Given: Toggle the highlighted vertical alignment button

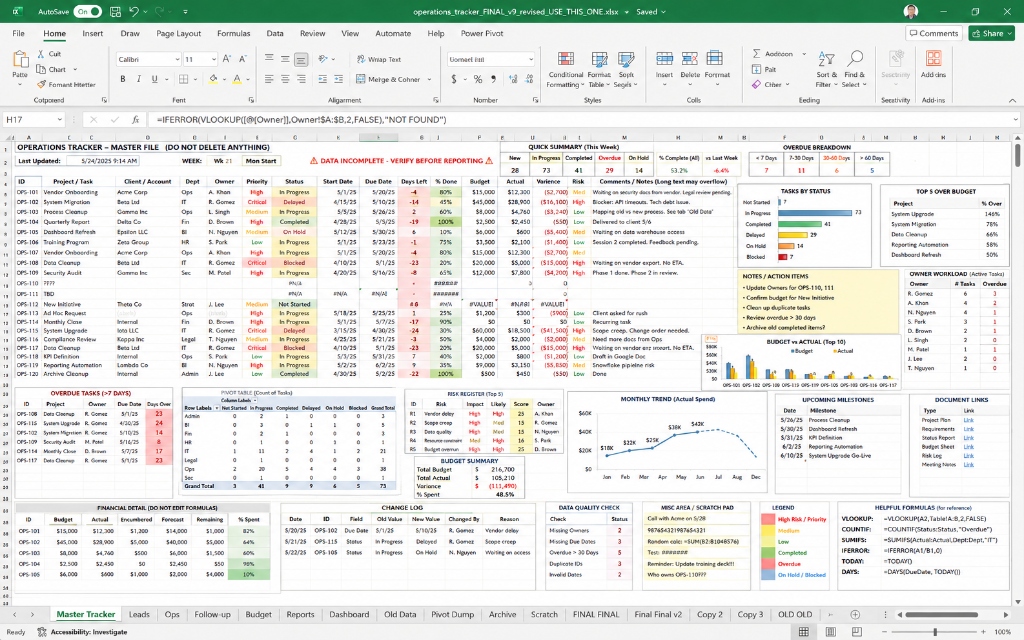Looking at the screenshot, I should [x=301, y=59].
